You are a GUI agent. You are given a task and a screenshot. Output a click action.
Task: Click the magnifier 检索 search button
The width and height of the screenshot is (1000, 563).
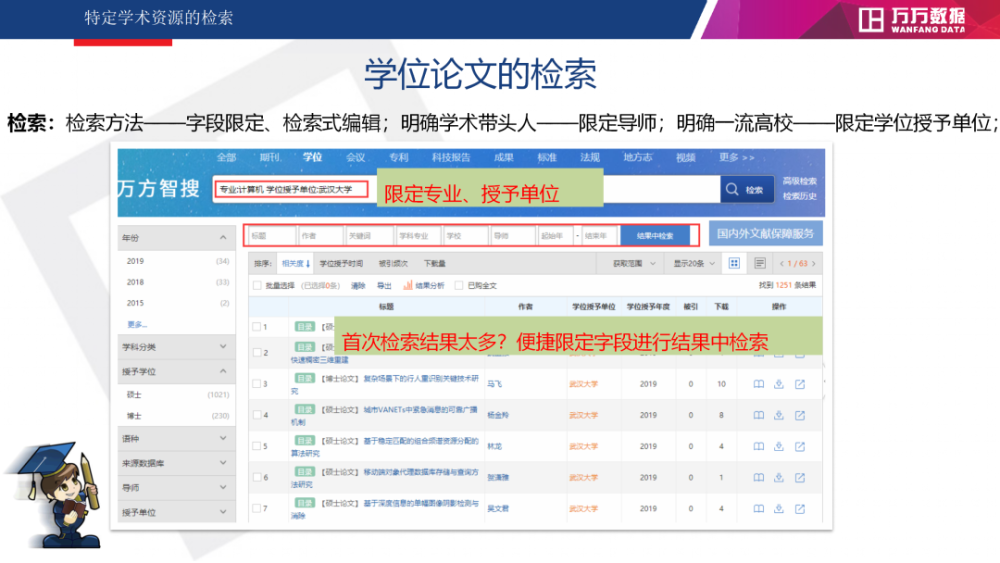(x=746, y=189)
